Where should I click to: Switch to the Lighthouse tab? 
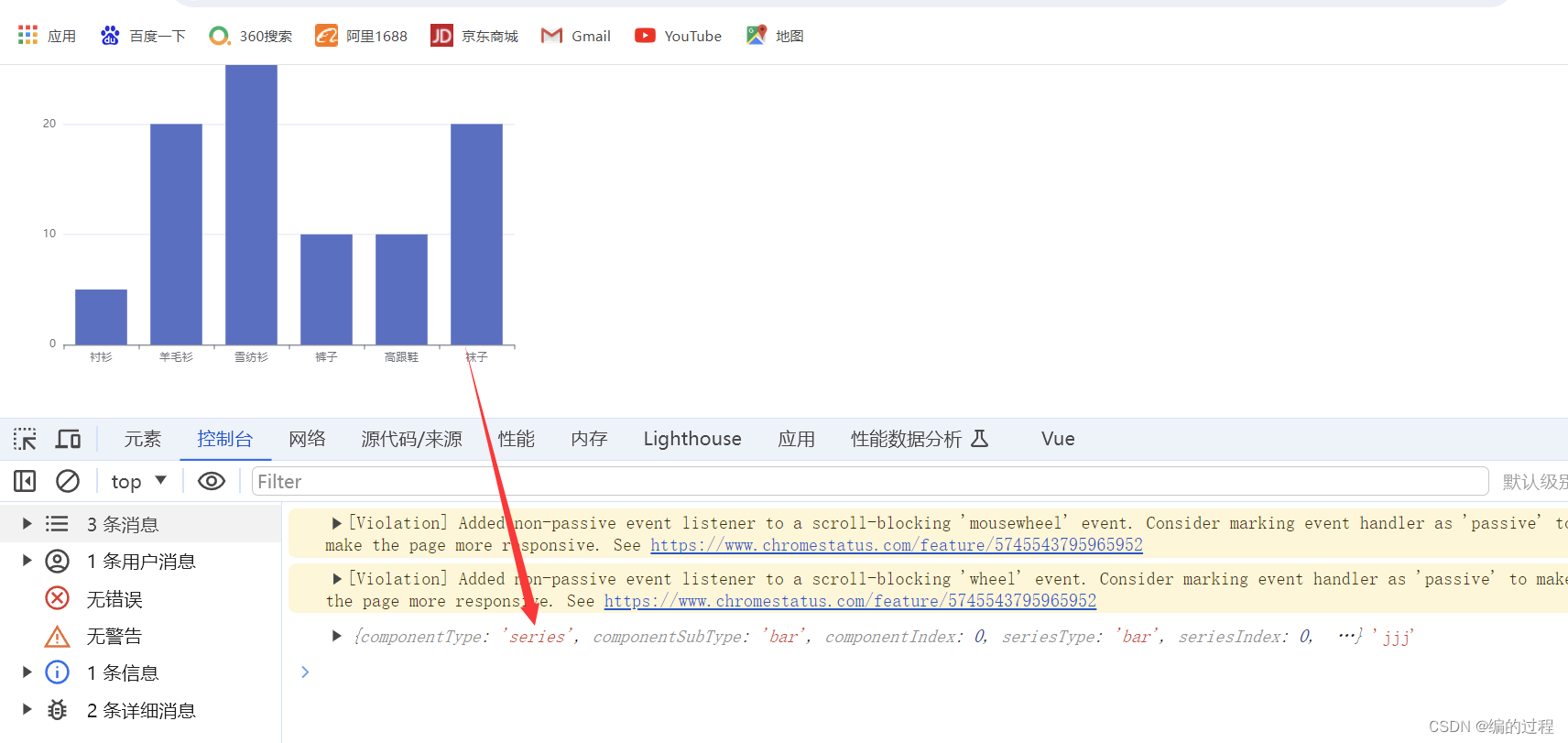pos(692,439)
